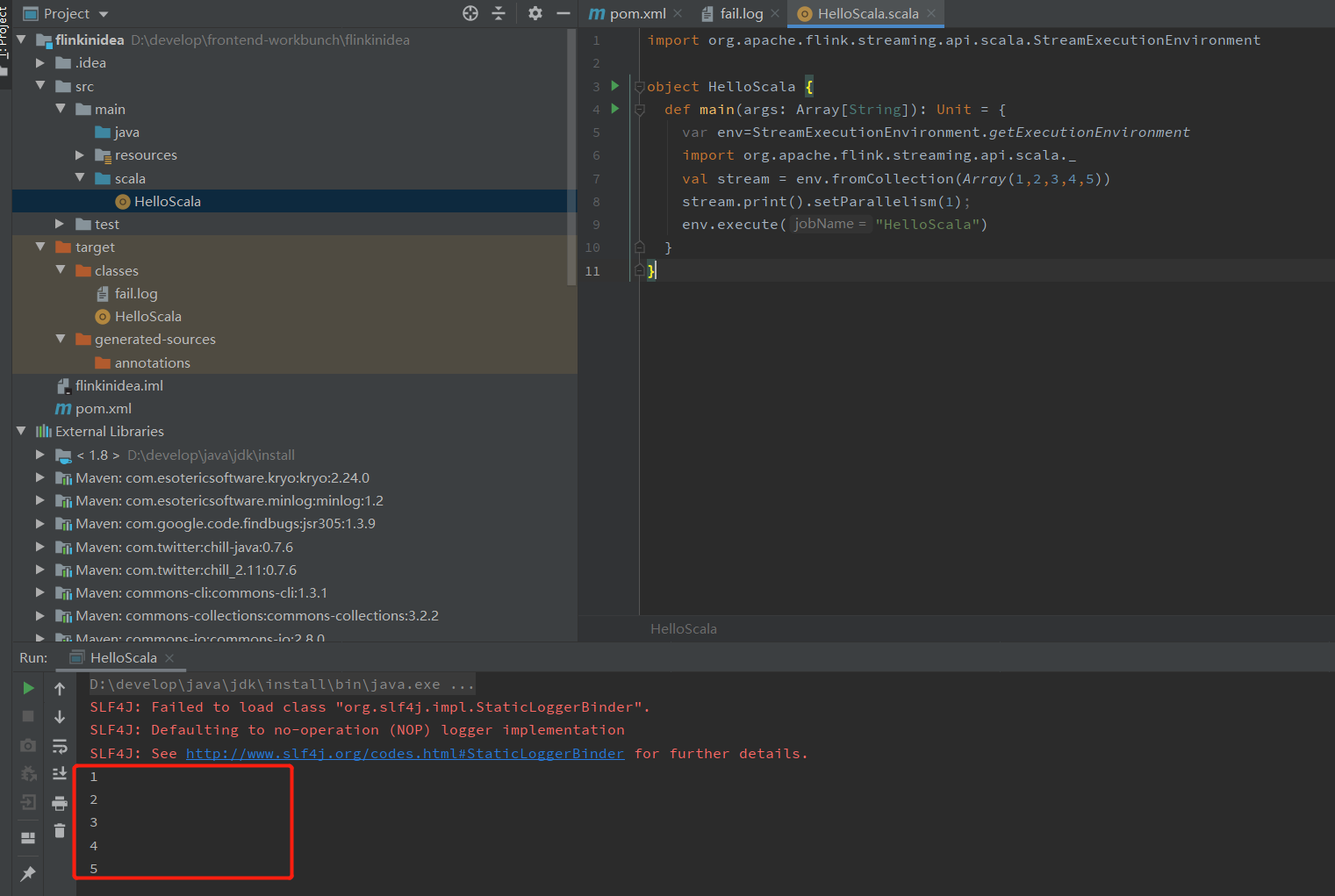Screen dimensions: 1335x896
Task: Close the HelloScala run tab
Action: point(169,658)
